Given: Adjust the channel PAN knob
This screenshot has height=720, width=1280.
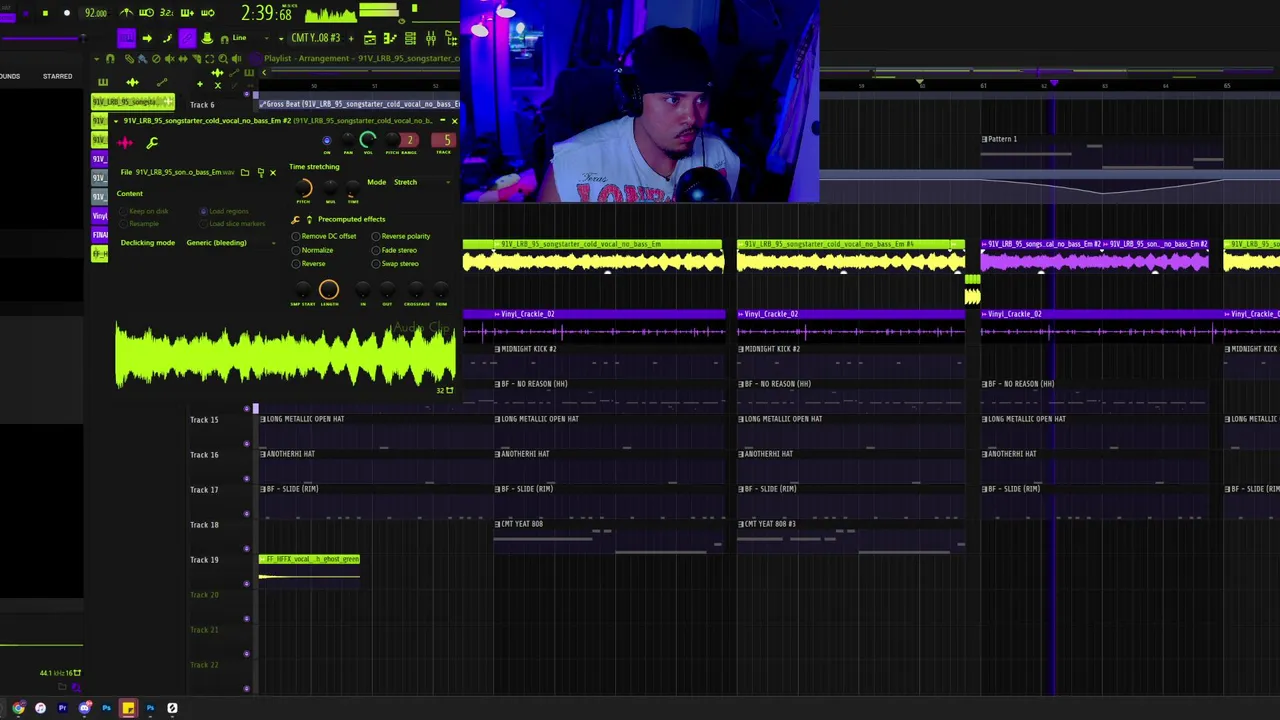Looking at the screenshot, I should (347, 141).
